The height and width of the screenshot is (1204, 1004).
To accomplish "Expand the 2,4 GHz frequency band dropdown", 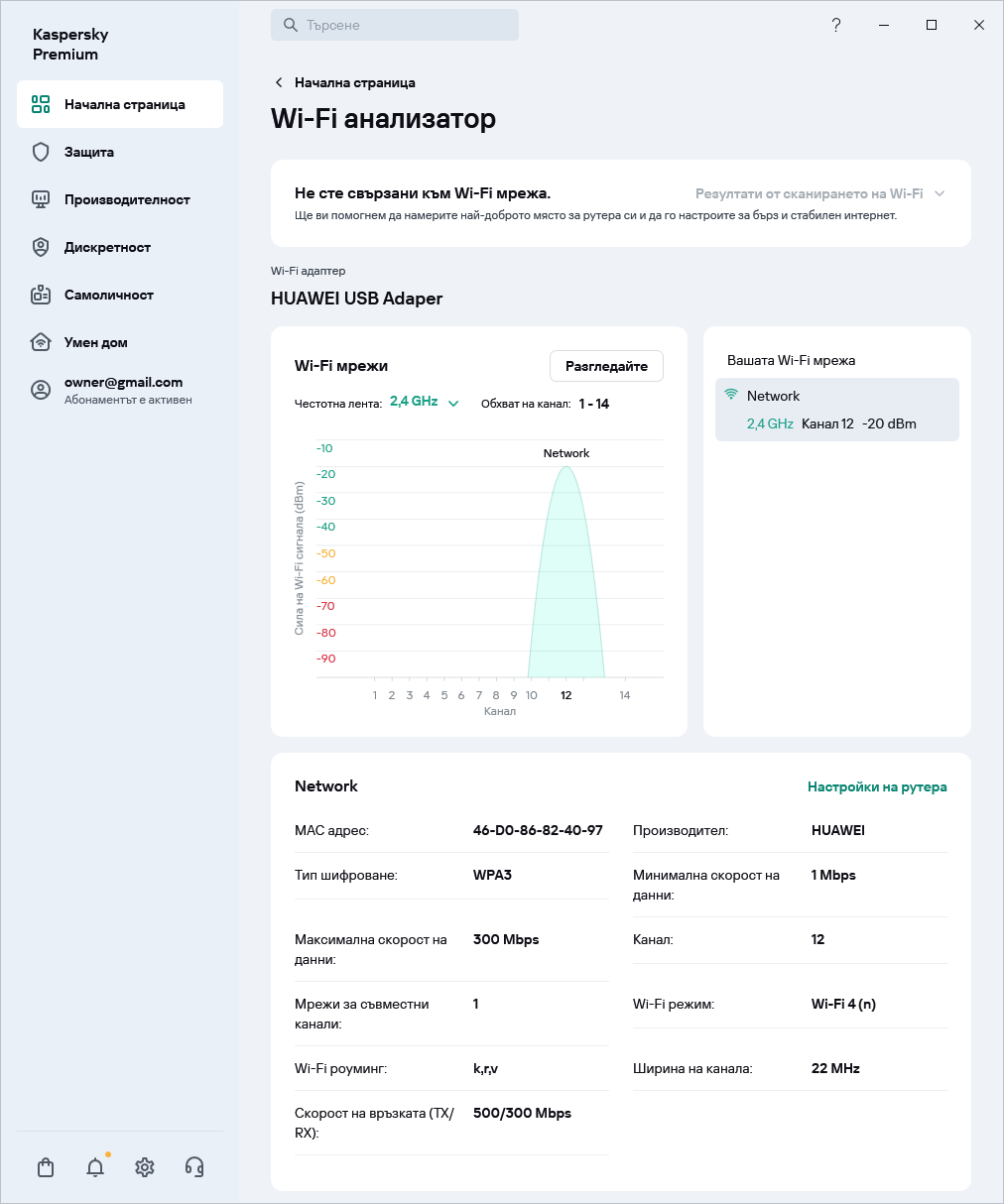I will pyautogui.click(x=424, y=403).
